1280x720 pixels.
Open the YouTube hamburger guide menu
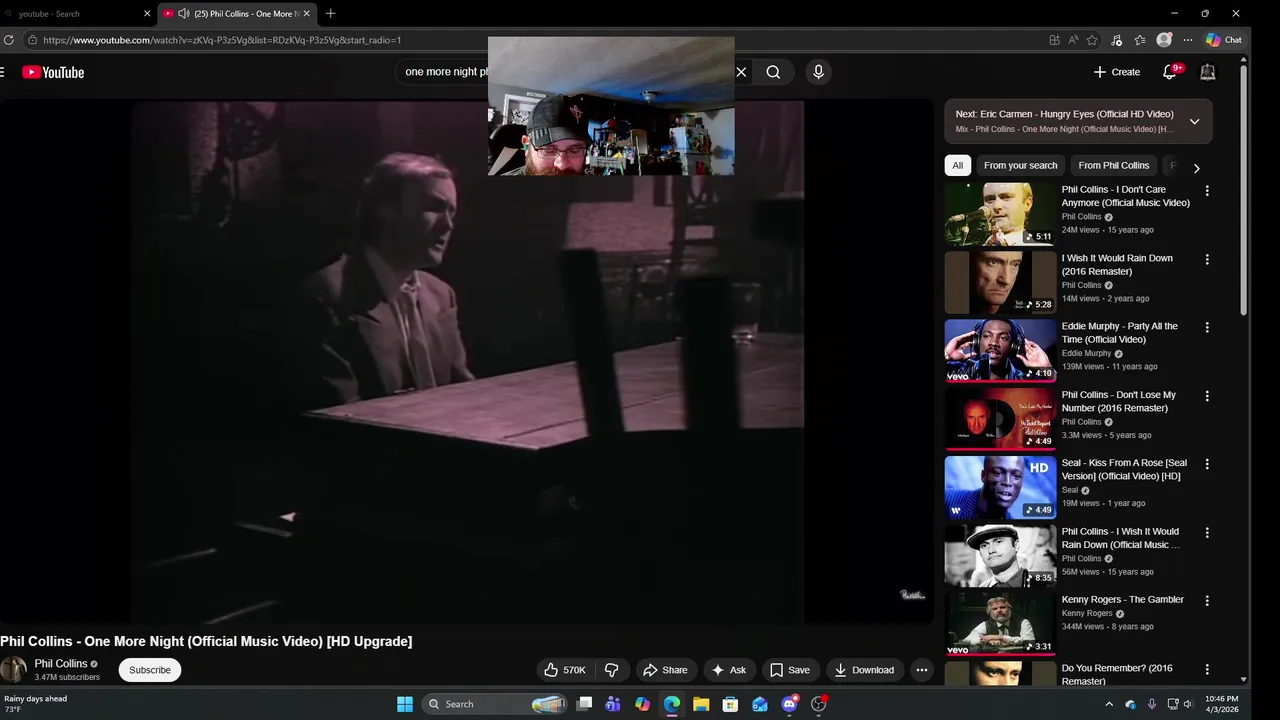pos(2,72)
